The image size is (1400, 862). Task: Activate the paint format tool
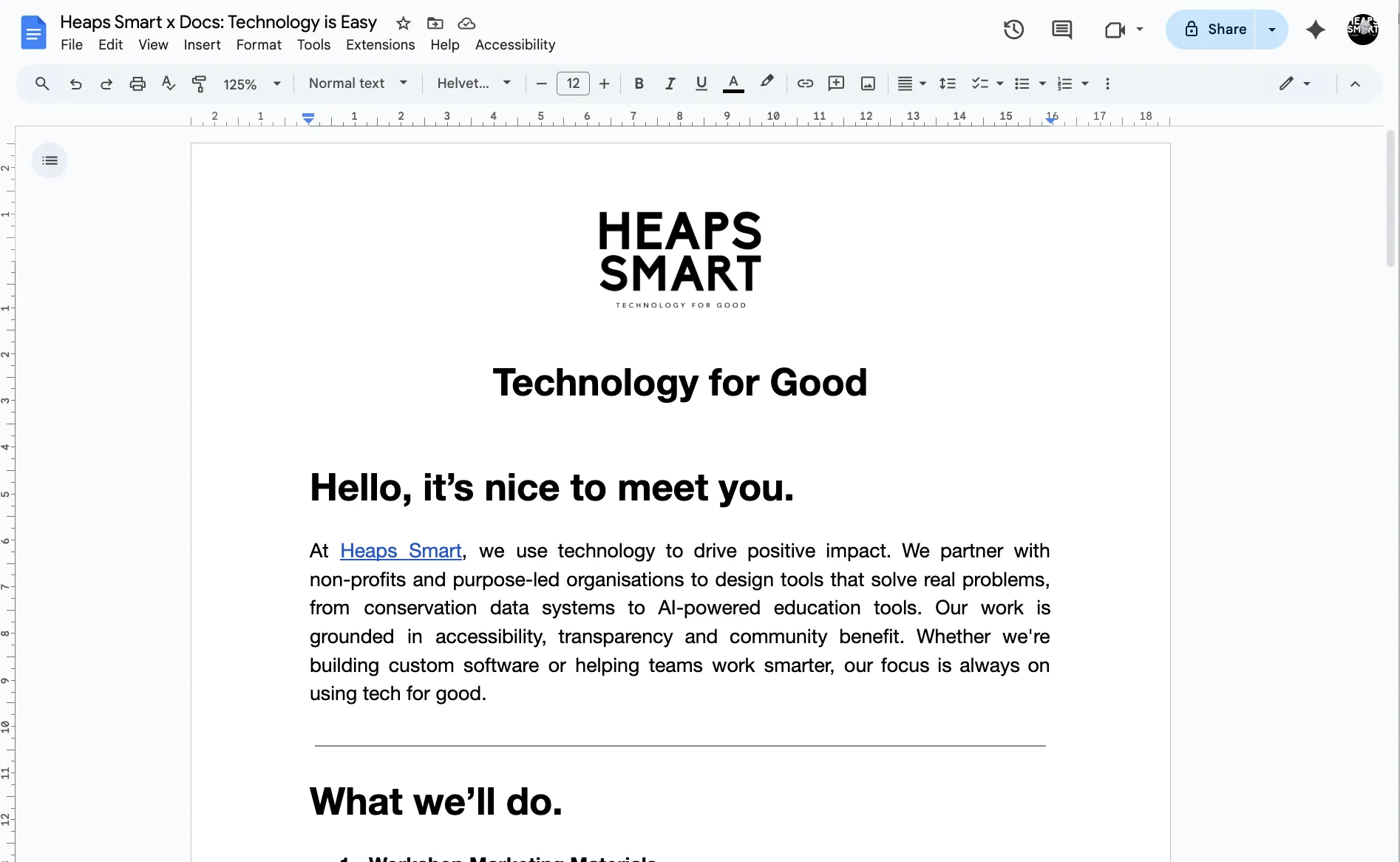click(199, 84)
